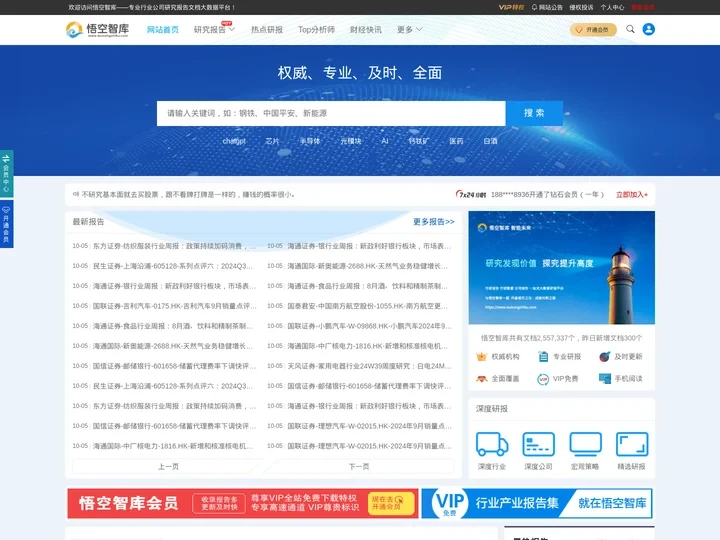720x540 pixels.
Task: Open 更多报告>> link
Action: [433, 222]
